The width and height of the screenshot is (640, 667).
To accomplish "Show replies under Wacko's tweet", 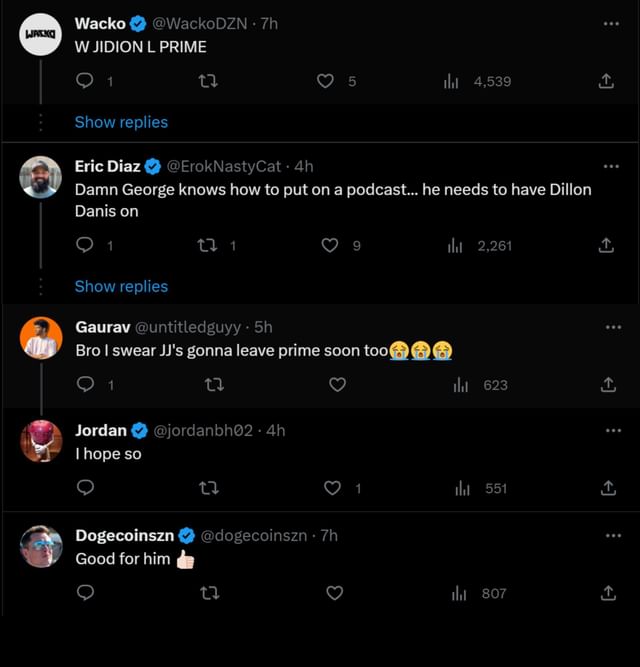I will click(121, 122).
